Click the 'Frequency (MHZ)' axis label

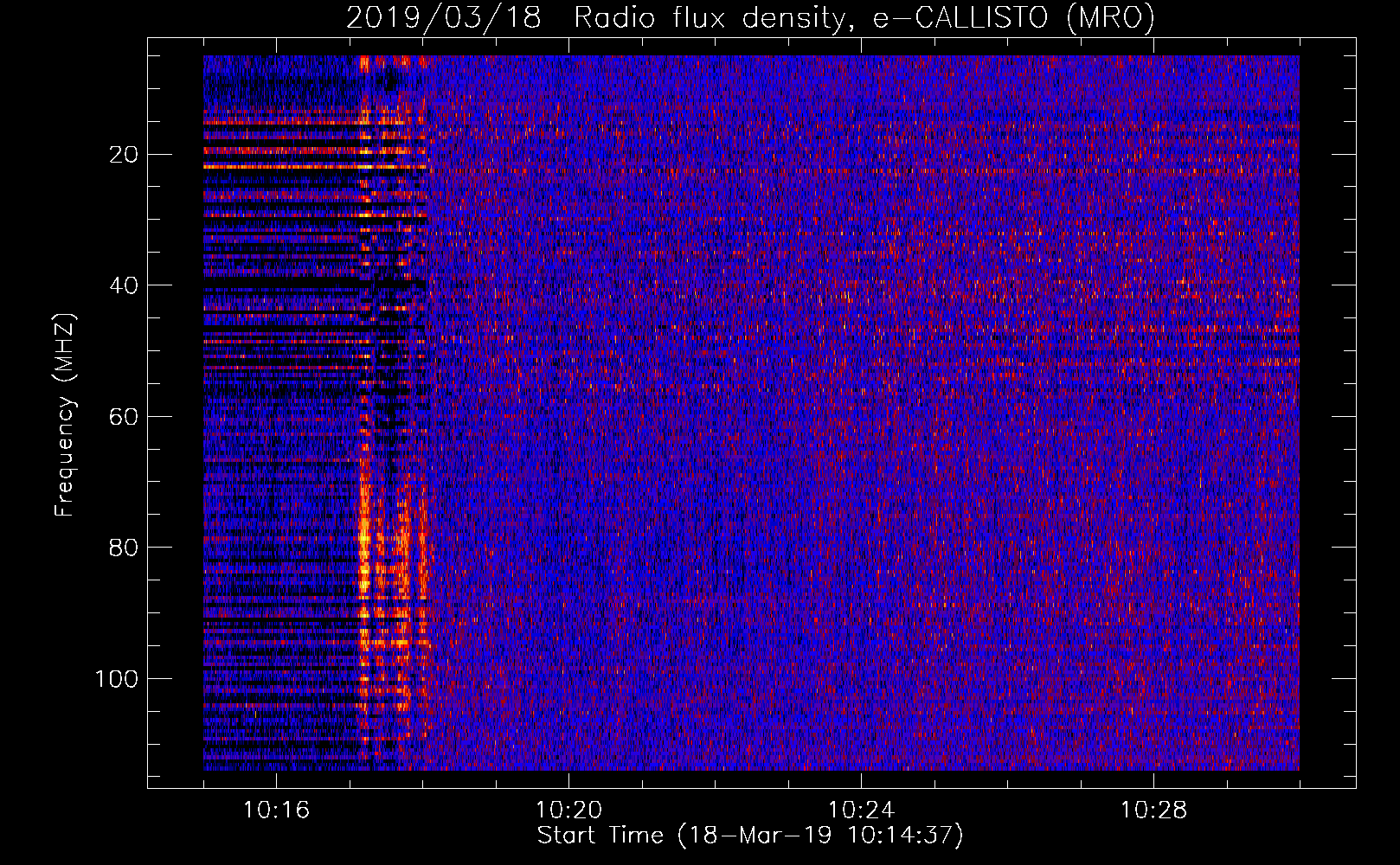coord(65,415)
